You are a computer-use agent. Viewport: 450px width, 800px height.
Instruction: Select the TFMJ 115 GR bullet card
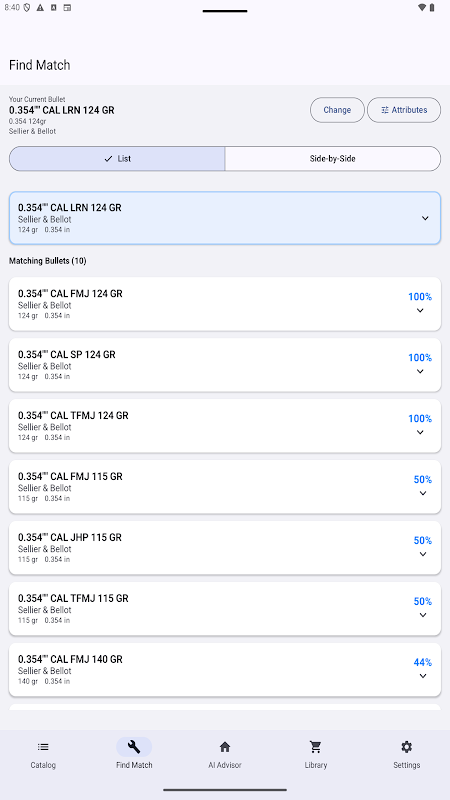[225, 609]
